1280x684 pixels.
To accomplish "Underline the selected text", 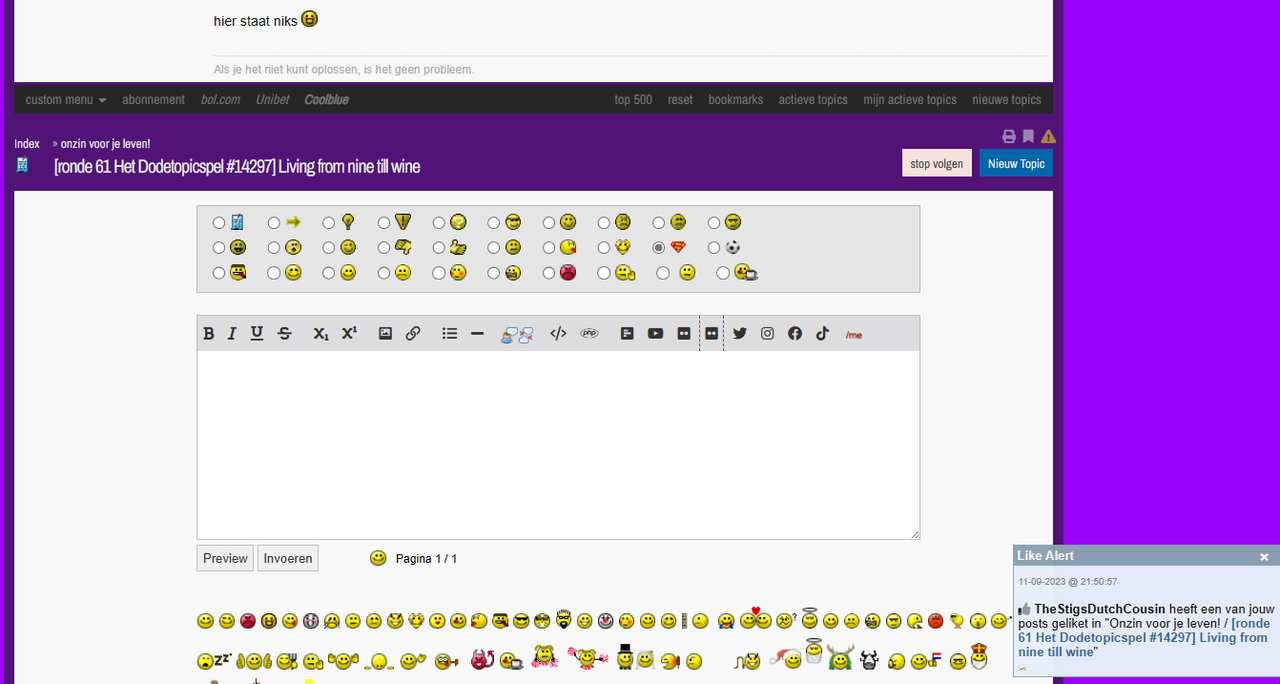I will (257, 334).
